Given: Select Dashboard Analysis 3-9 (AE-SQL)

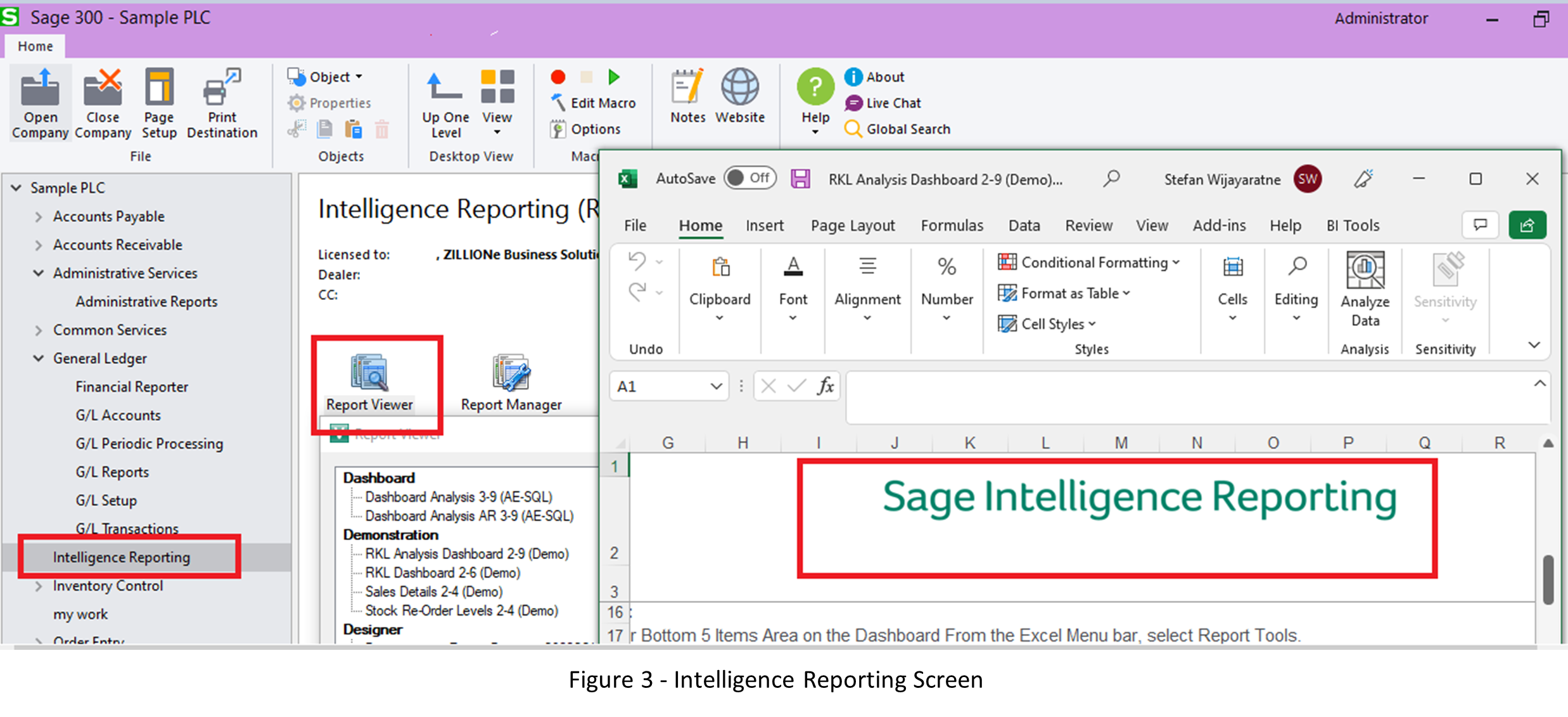Looking at the screenshot, I should coord(459,497).
